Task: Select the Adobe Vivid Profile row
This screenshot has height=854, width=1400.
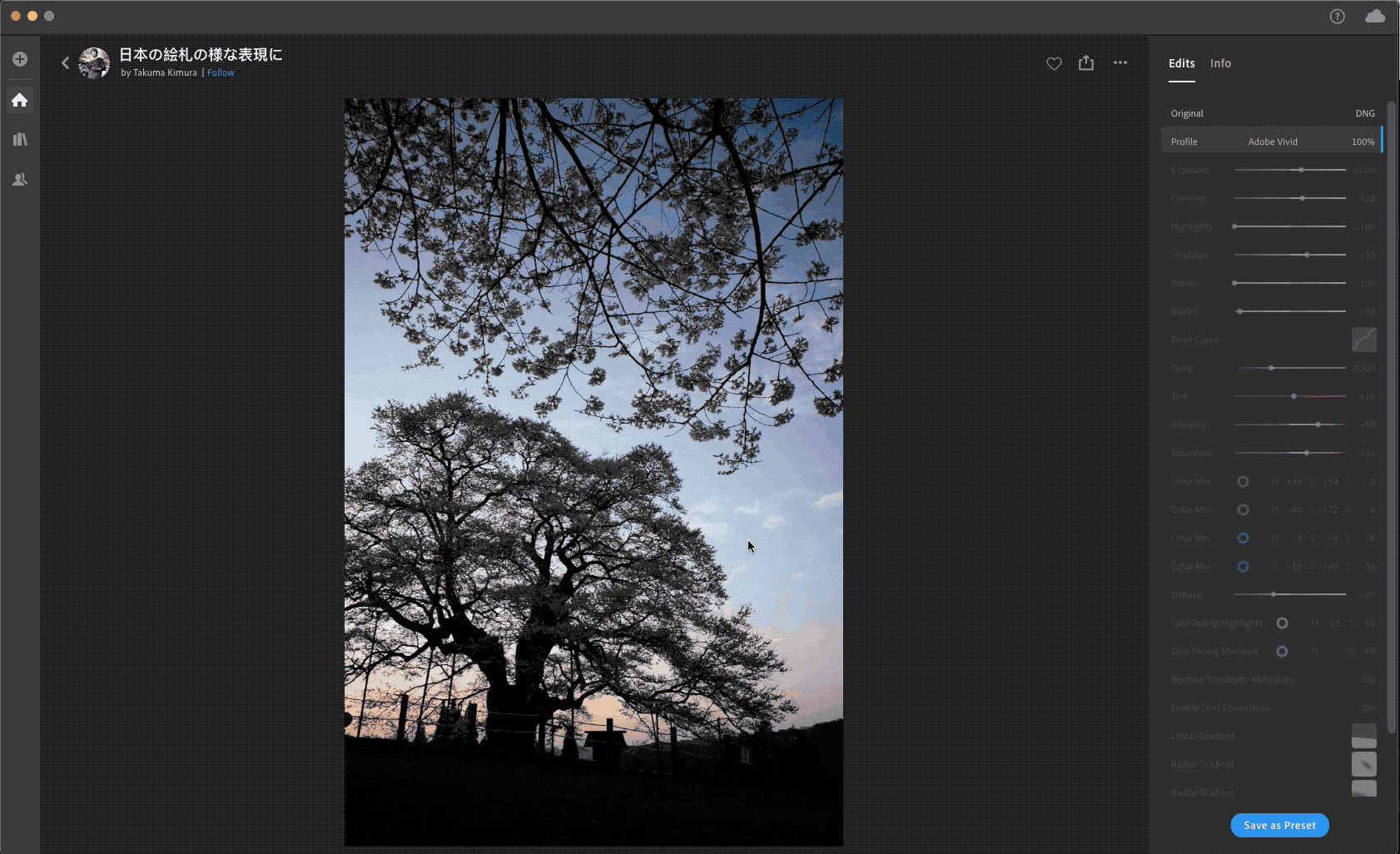Action: pos(1271,142)
